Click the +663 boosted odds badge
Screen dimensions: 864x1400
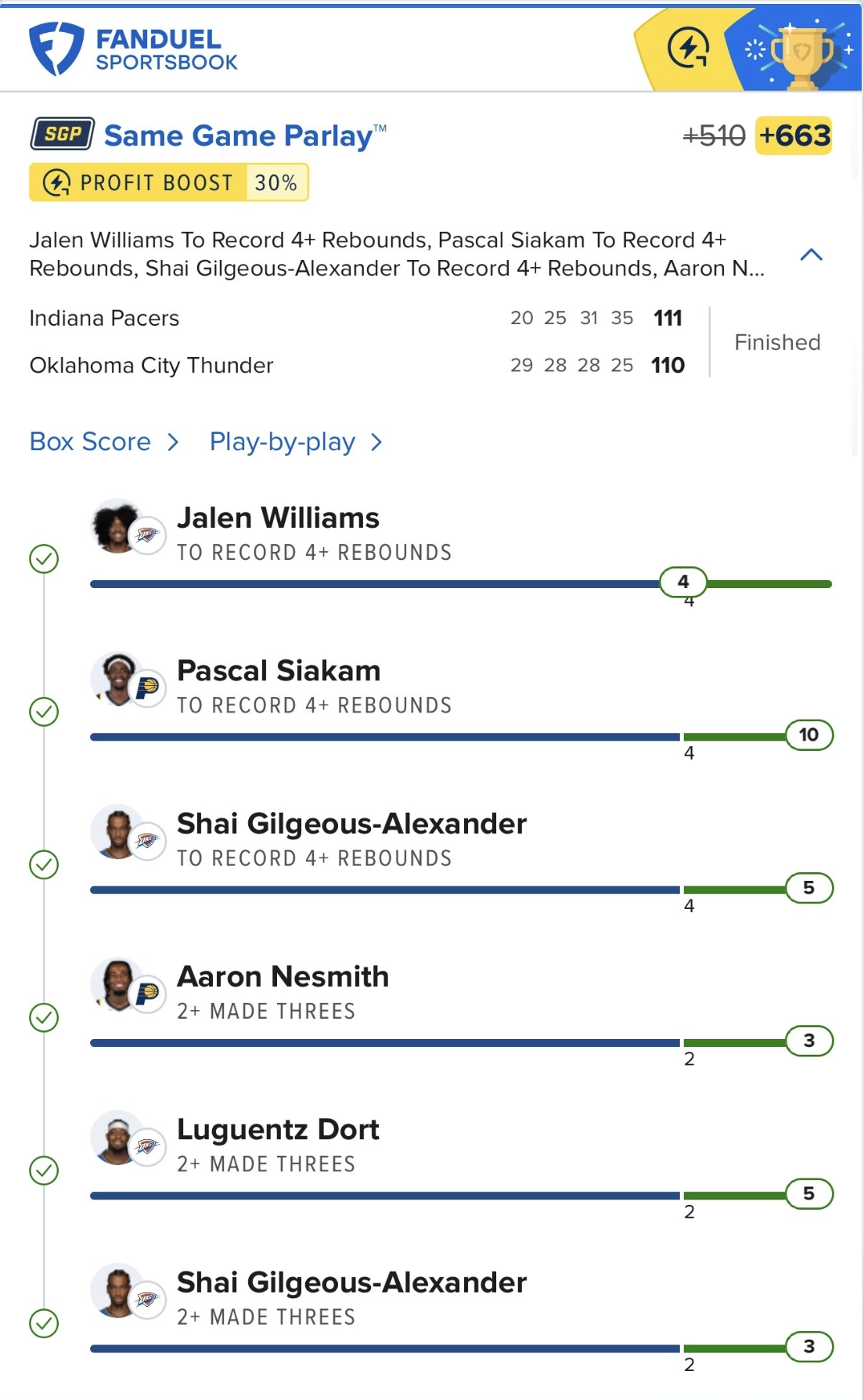coord(794,135)
